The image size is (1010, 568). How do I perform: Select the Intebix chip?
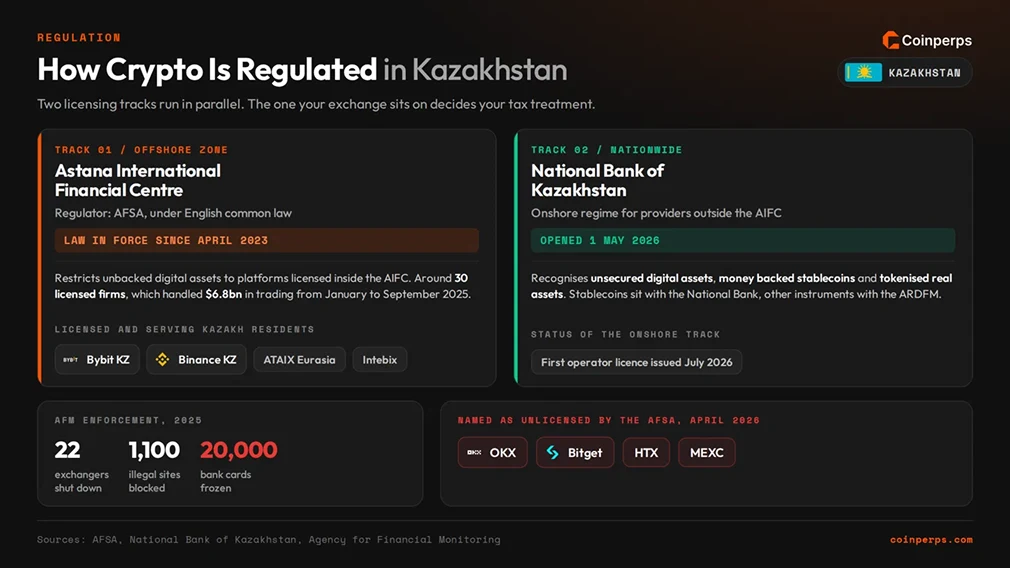point(379,360)
